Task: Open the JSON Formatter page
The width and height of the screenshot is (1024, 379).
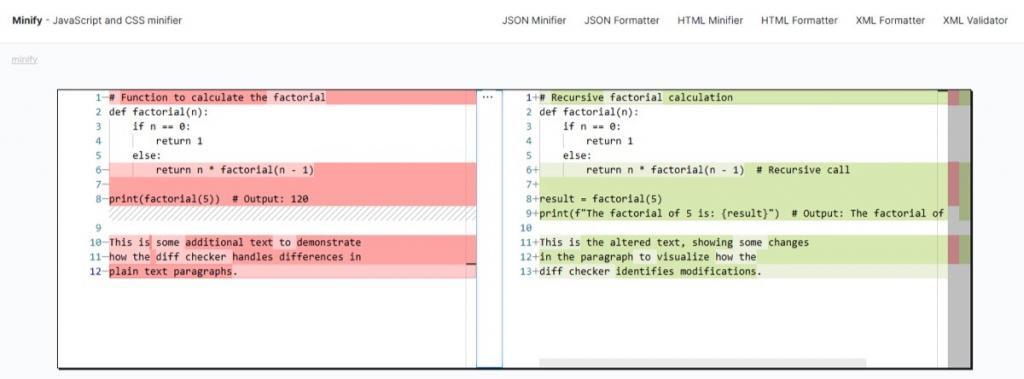Action: tap(621, 20)
